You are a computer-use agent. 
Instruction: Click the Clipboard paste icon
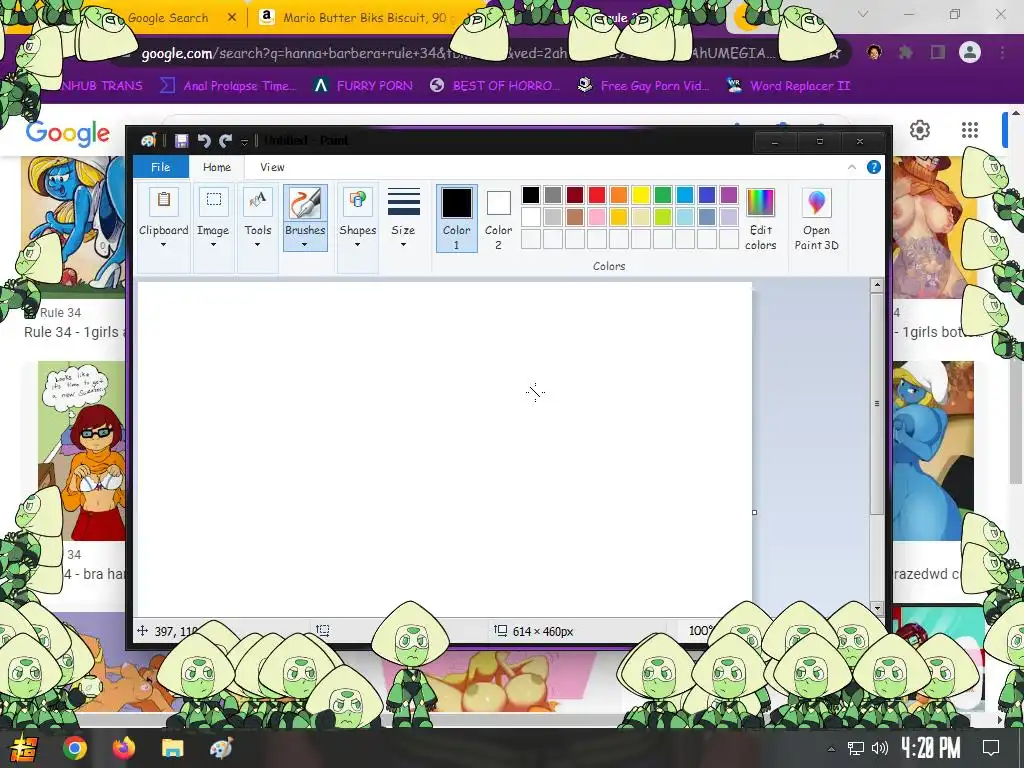click(164, 200)
